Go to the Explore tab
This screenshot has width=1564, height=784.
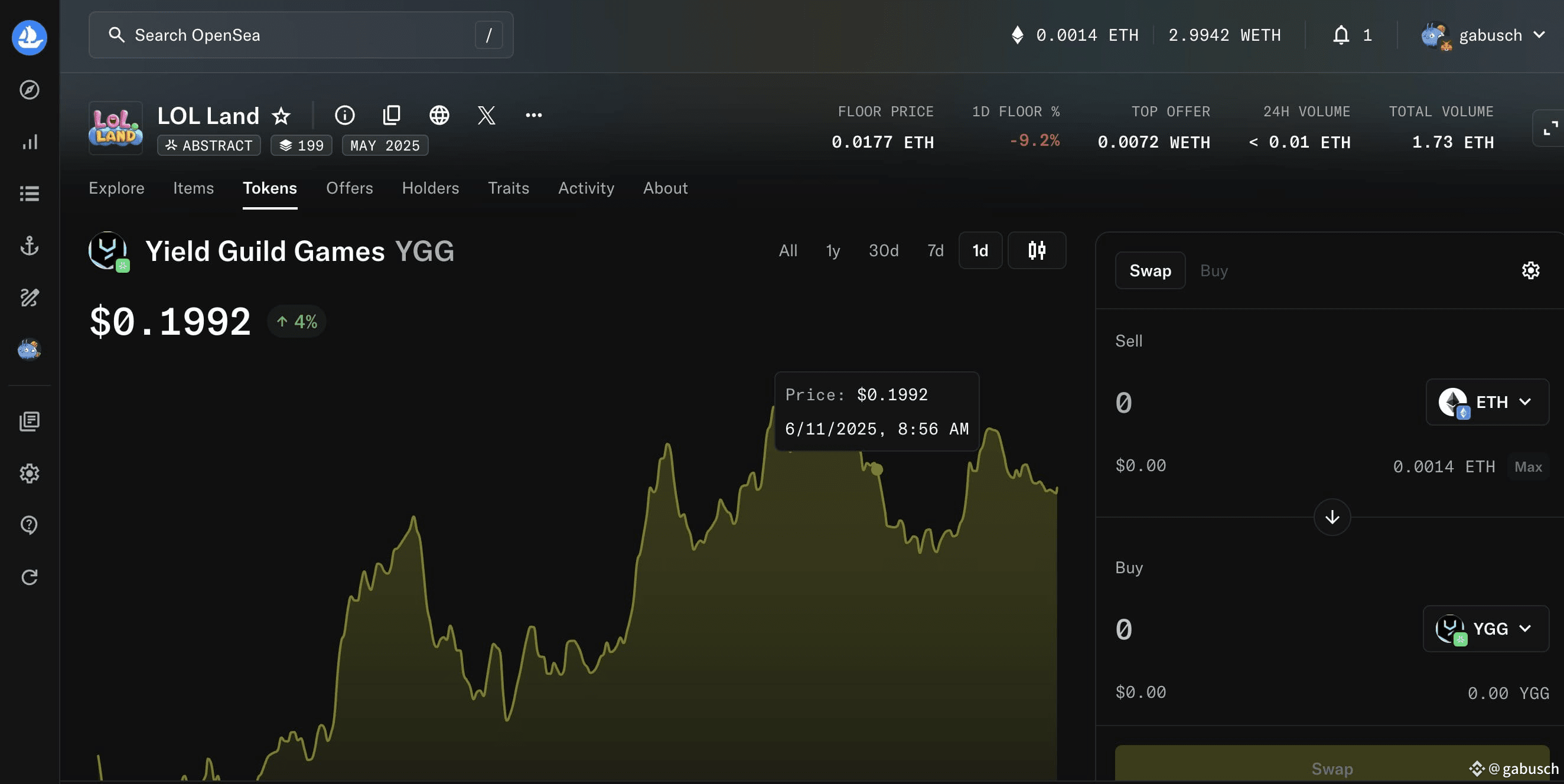click(x=116, y=188)
